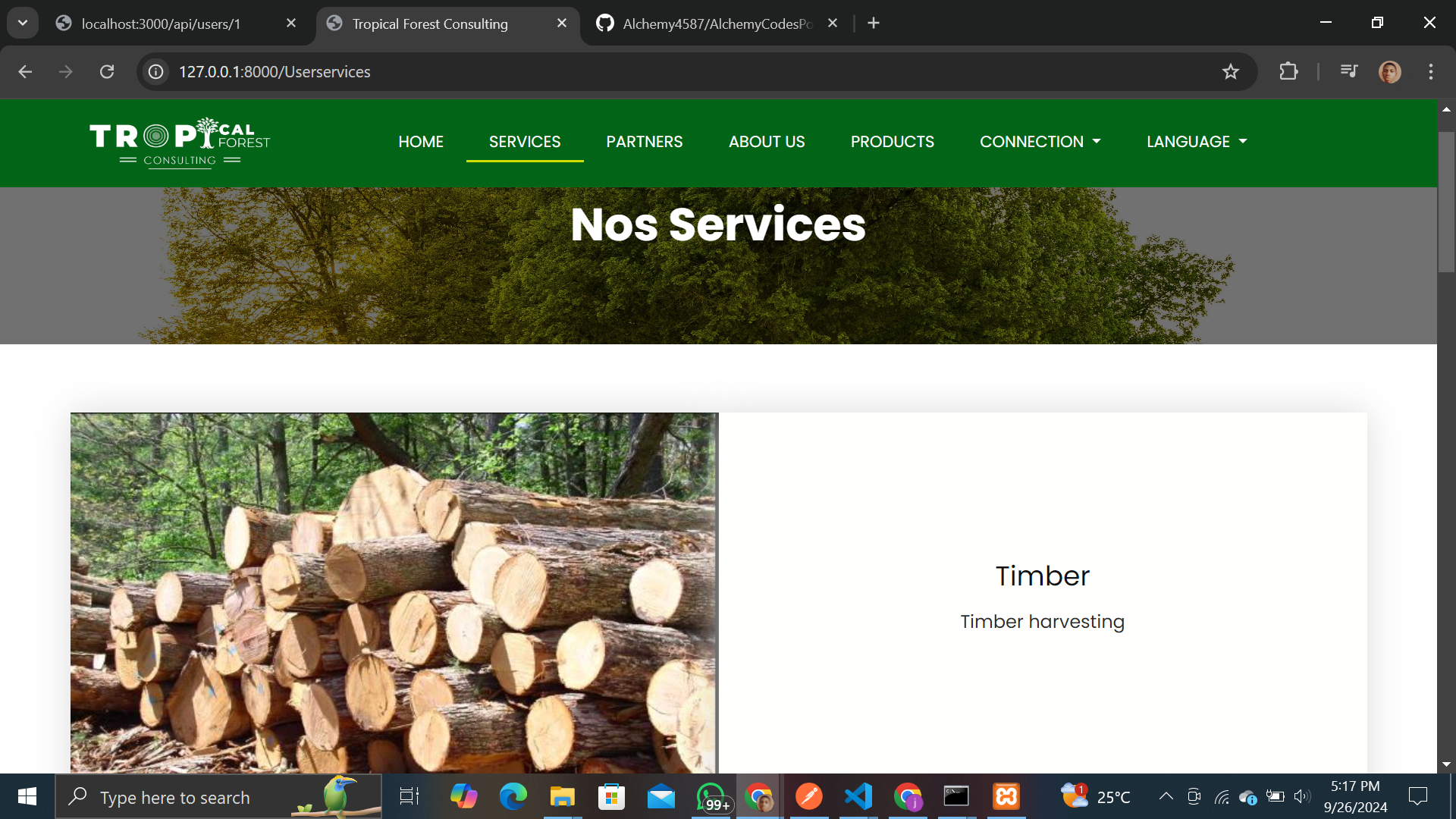The image size is (1456, 819).
Task: Launch XAMPP from the taskbar
Action: point(1006,797)
